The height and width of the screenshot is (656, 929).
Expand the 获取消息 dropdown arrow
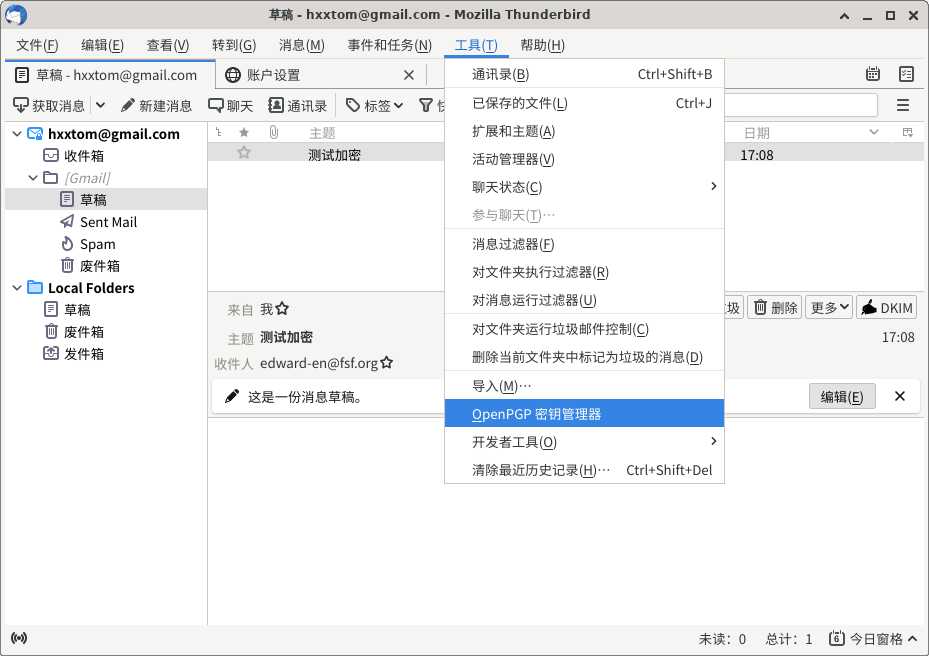tap(101, 105)
